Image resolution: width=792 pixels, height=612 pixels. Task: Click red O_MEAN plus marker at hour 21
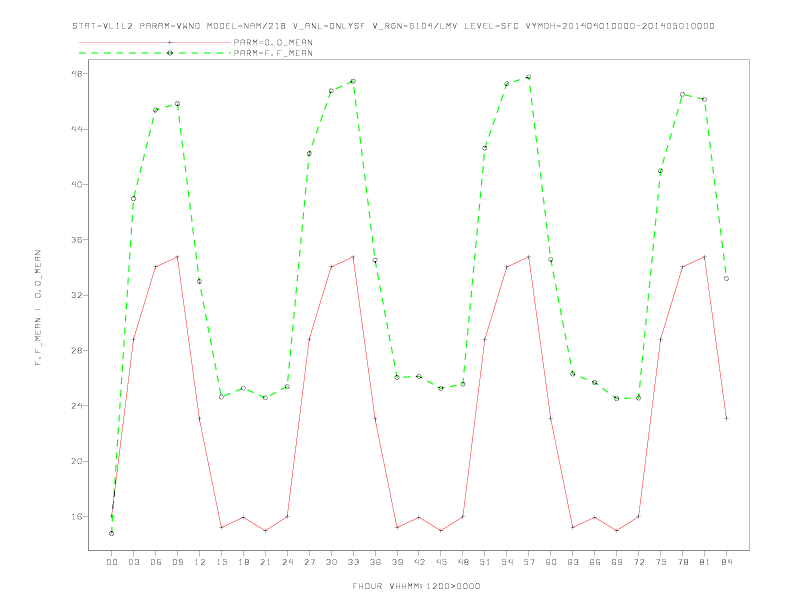pyautogui.click(x=265, y=531)
